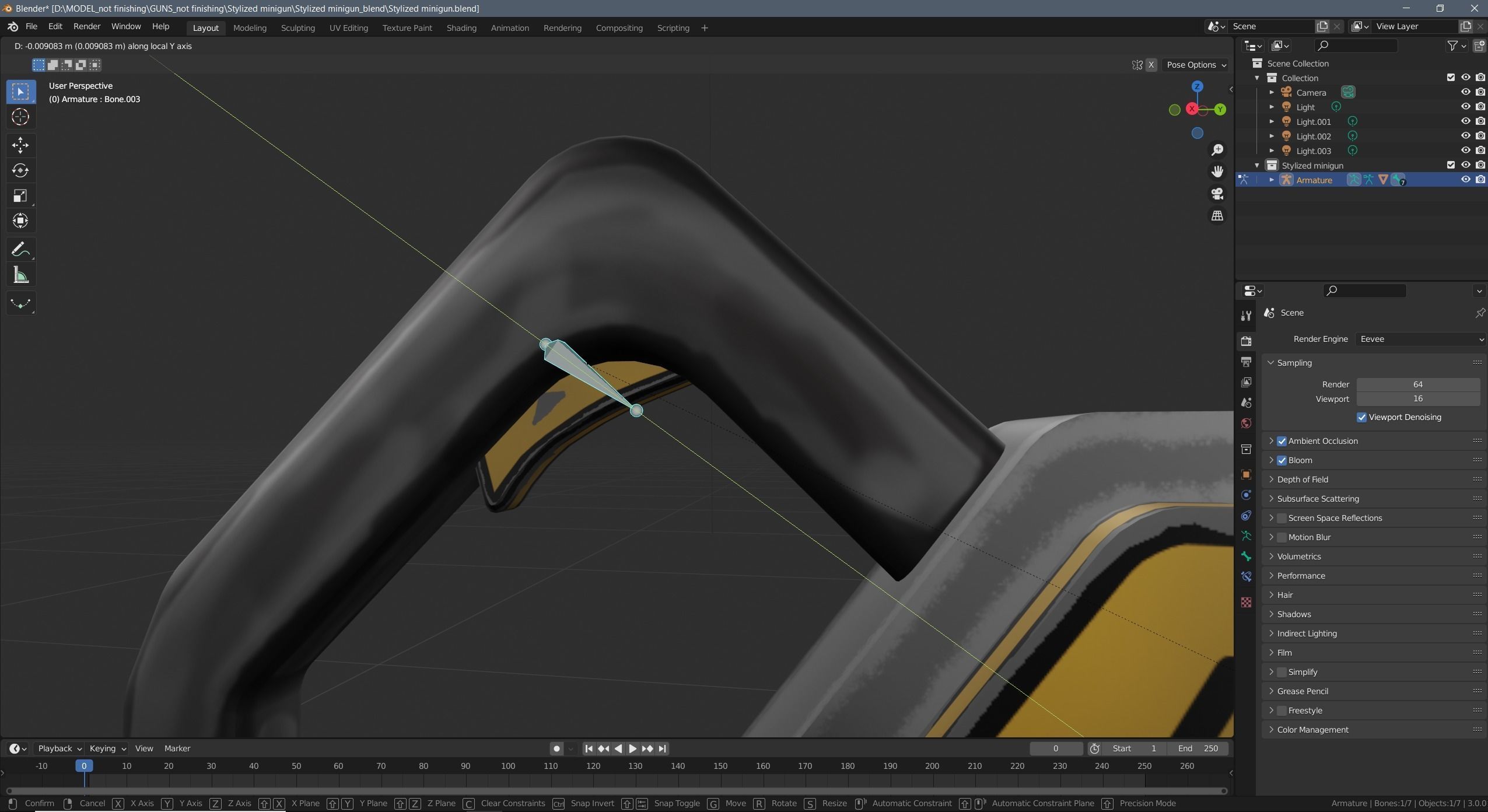
Task: Open the Render Engine dropdown
Action: click(x=1419, y=339)
